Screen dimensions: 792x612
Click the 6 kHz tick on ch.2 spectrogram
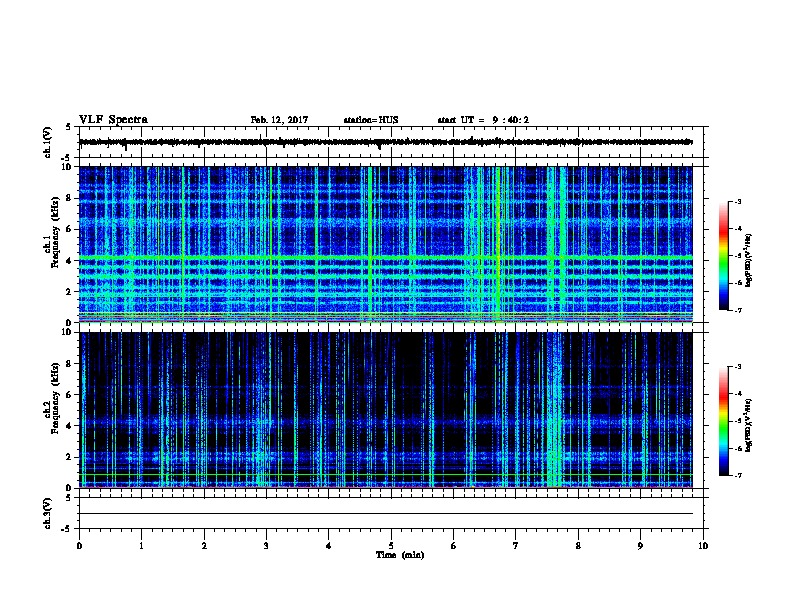coord(68,395)
